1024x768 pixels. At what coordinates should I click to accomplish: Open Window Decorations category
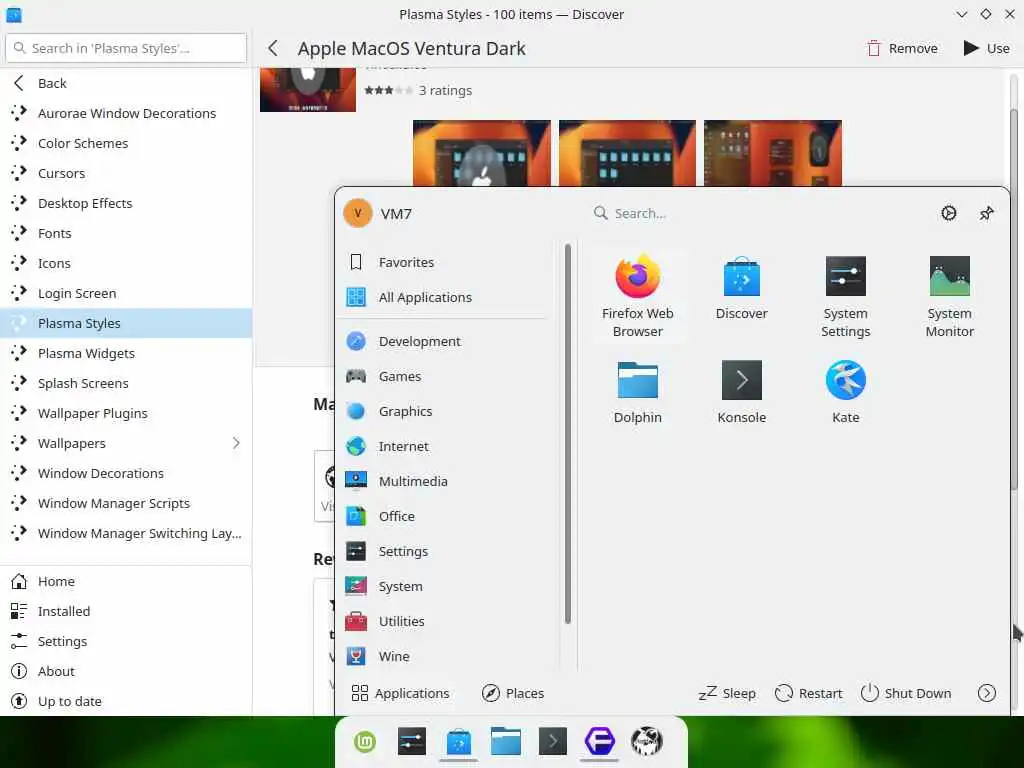[x=125, y=473]
